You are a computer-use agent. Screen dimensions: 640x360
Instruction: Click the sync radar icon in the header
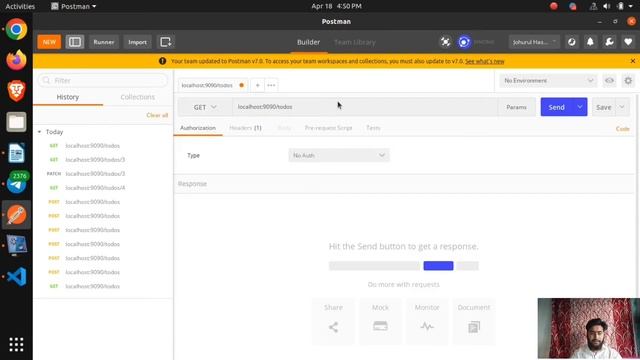pos(571,42)
